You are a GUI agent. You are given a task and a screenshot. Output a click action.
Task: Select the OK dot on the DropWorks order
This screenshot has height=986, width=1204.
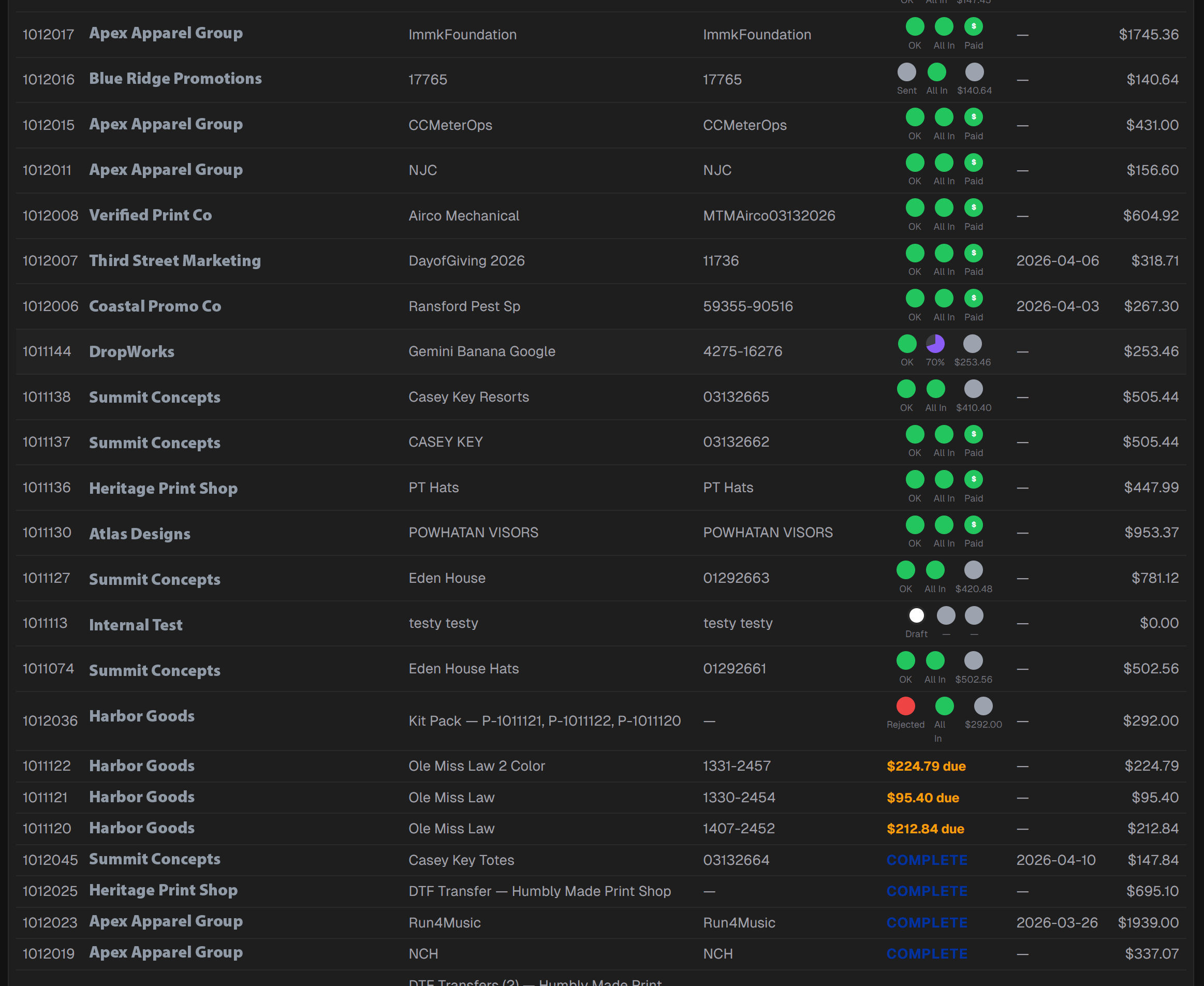click(906, 343)
